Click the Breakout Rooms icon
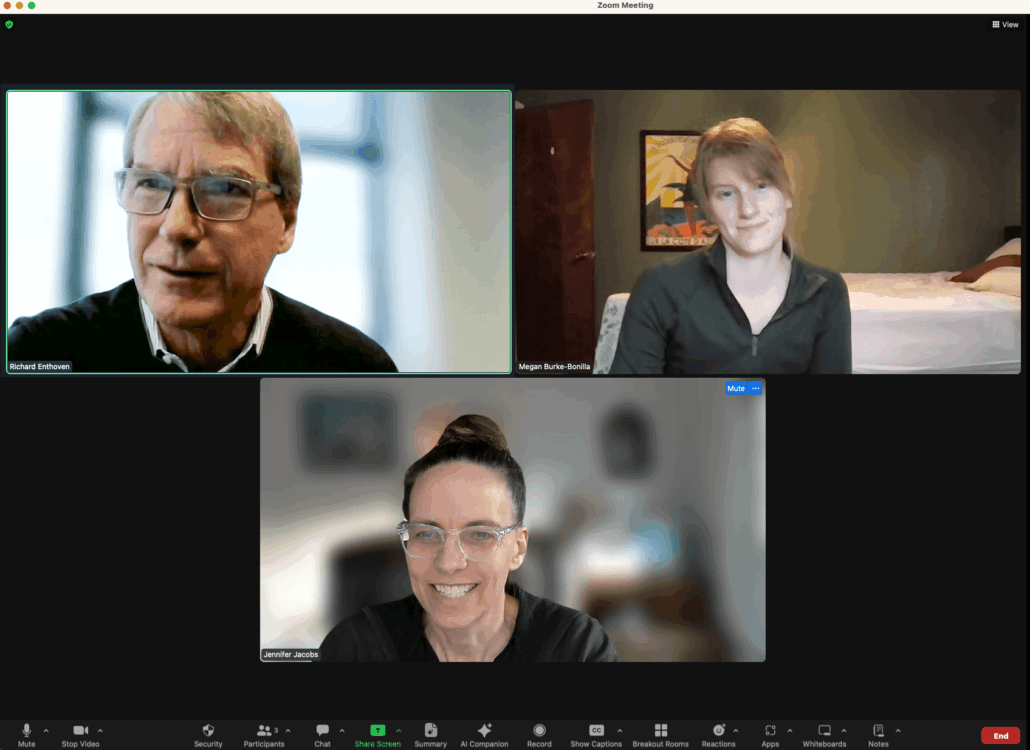Screen dimensions: 1030x750 coord(660,732)
